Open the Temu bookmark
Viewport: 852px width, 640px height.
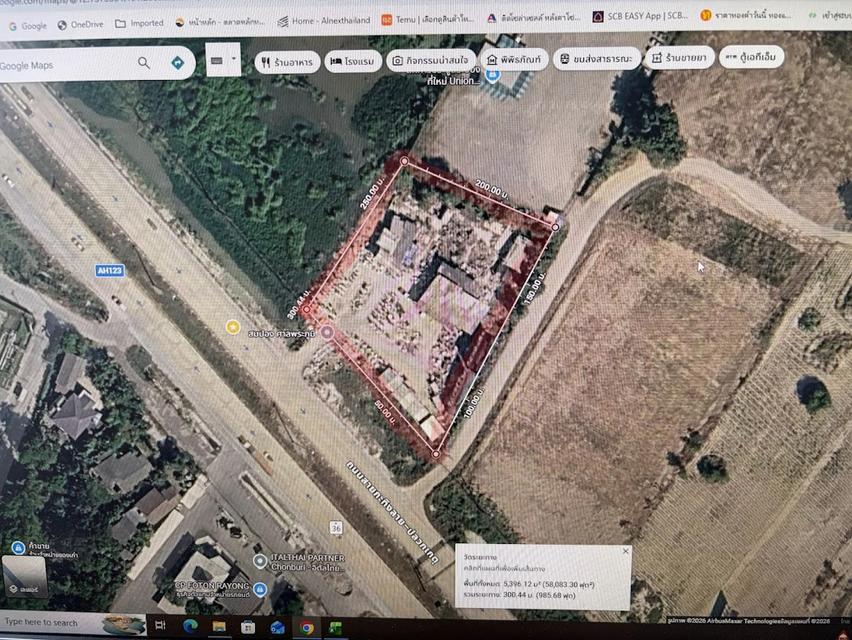point(427,19)
